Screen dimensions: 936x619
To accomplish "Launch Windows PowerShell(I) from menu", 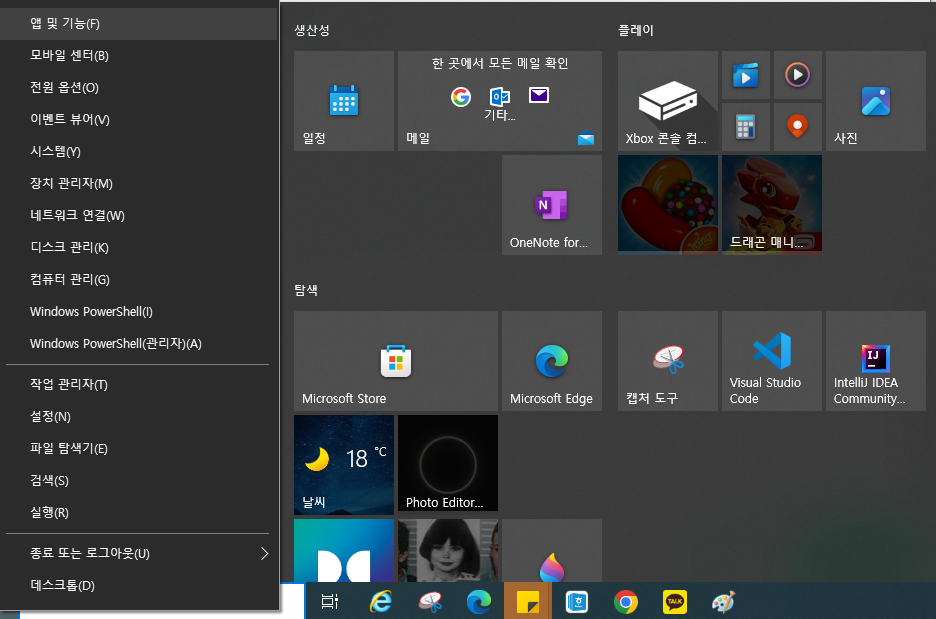I will (x=138, y=312).
